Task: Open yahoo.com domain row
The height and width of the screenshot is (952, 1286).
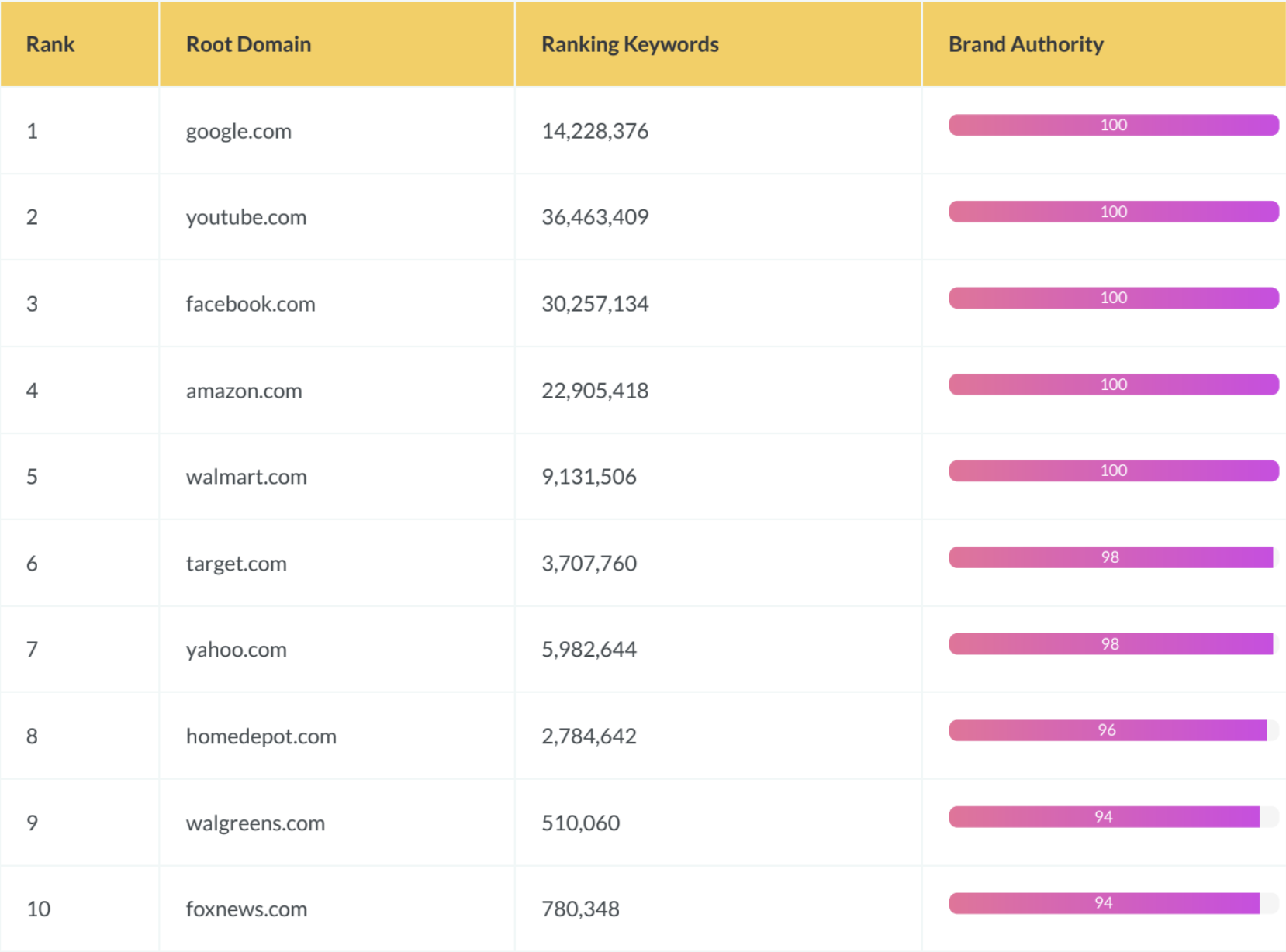Action: point(237,650)
